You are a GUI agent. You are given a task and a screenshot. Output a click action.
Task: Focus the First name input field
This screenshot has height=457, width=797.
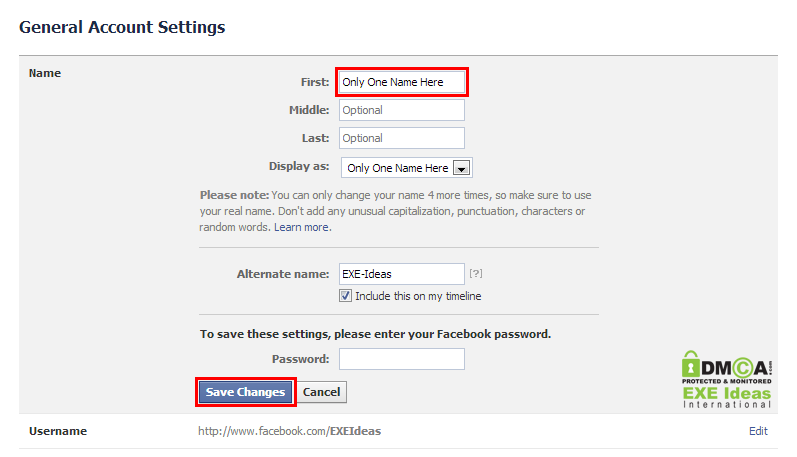click(402, 82)
